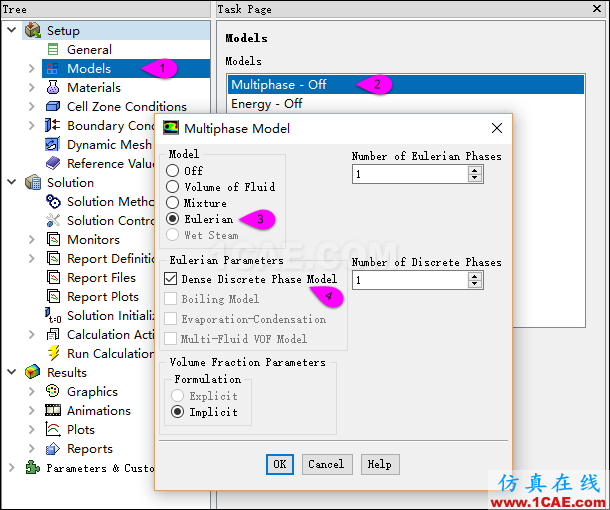This screenshot has width=610, height=510.
Task: Expand the Materials tree node
Action: [x=32, y=88]
